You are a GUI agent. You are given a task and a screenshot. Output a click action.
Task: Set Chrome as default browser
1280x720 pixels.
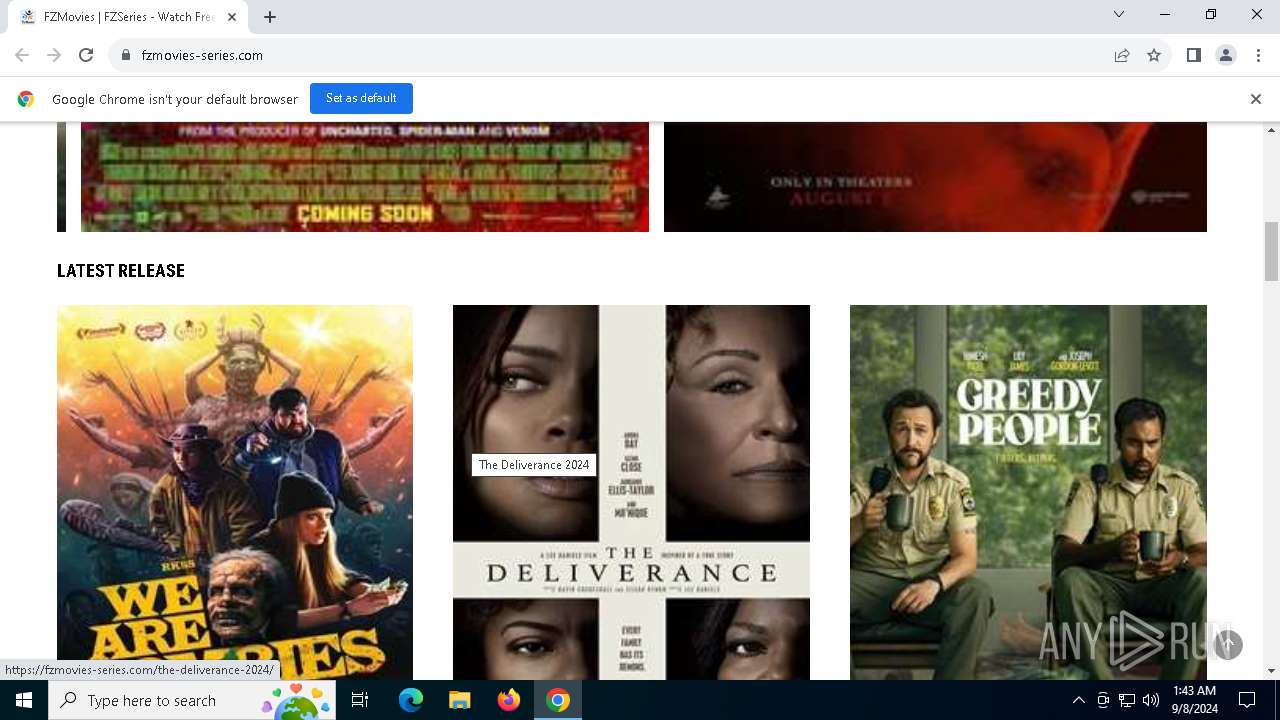pyautogui.click(x=361, y=98)
